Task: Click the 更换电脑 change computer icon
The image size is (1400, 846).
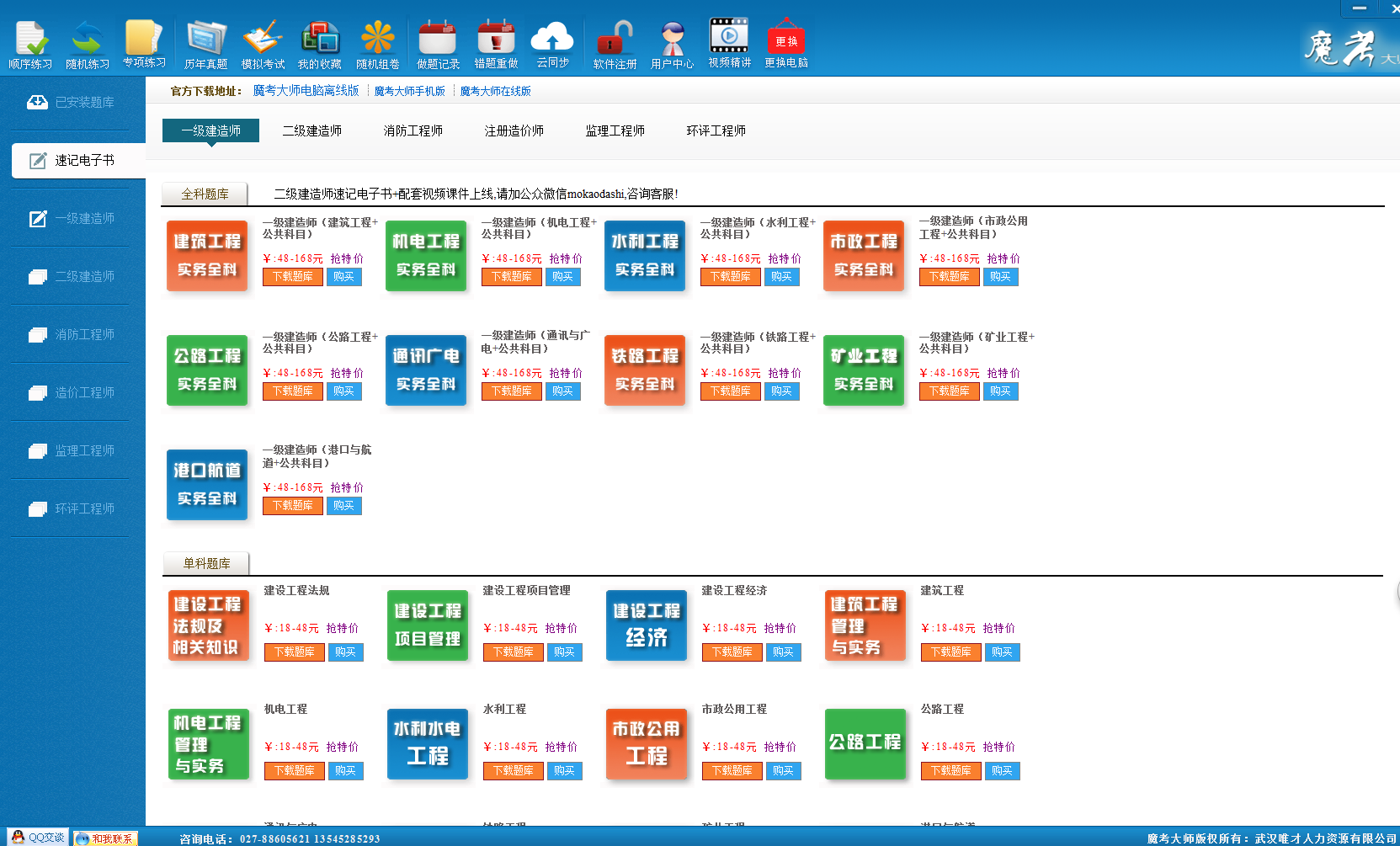Action: 785,45
